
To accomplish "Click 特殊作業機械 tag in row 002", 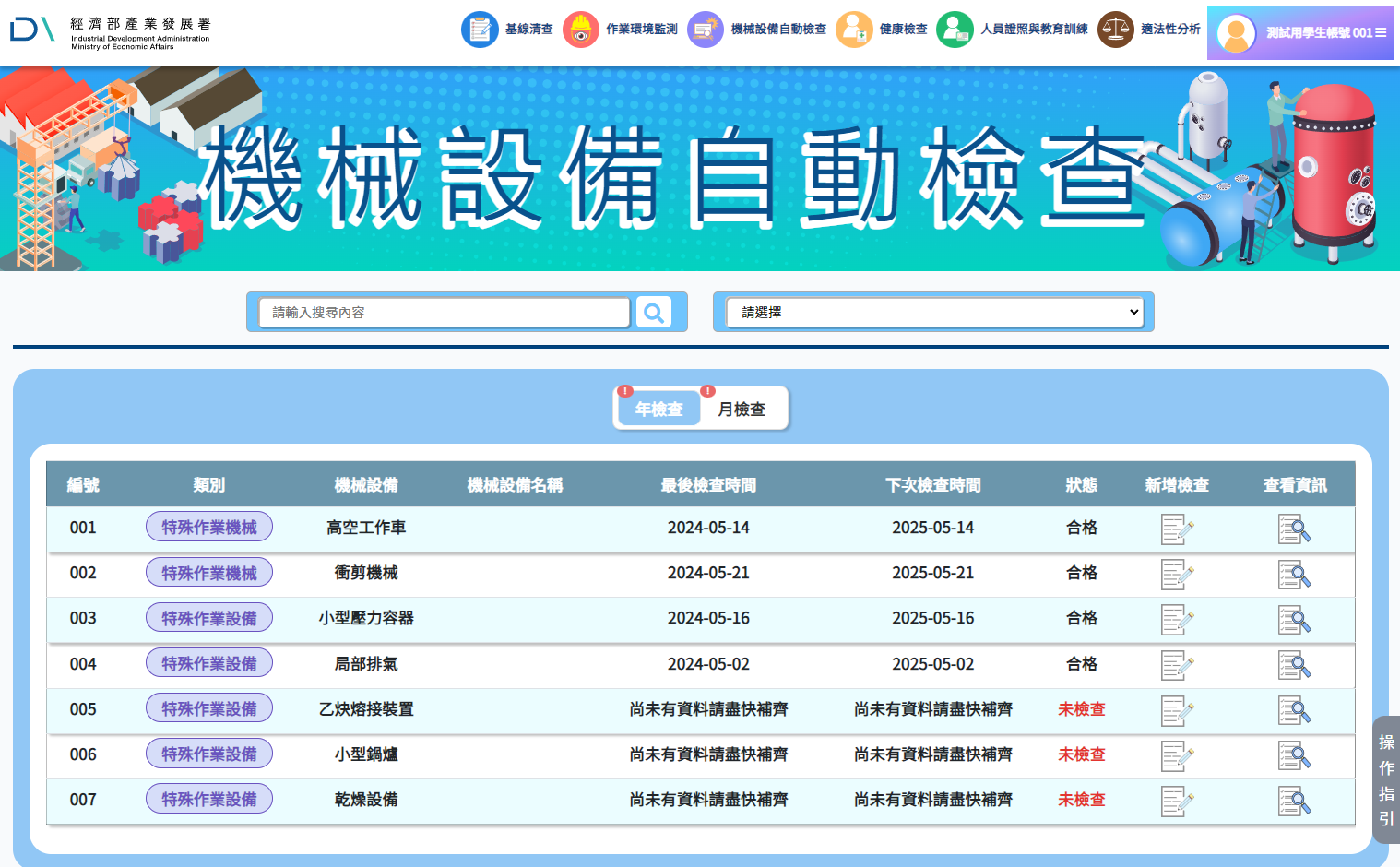I will (x=209, y=573).
